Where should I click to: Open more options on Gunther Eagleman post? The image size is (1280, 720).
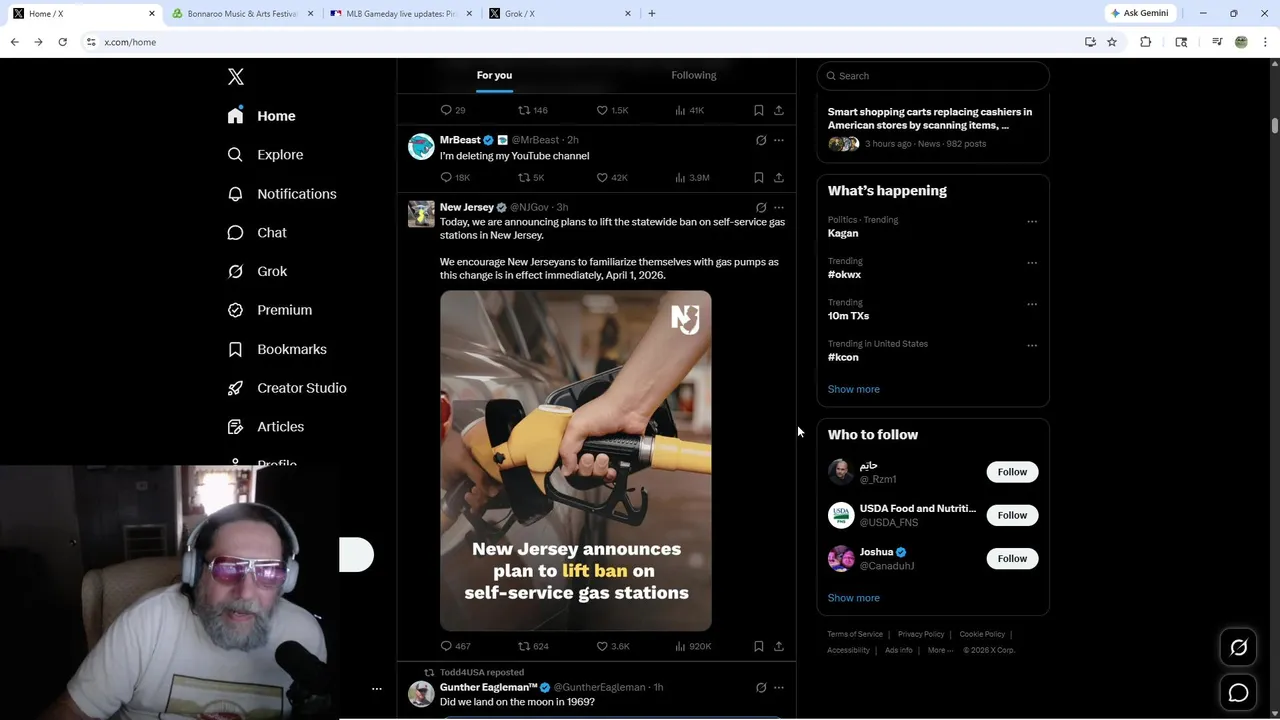pos(779,688)
